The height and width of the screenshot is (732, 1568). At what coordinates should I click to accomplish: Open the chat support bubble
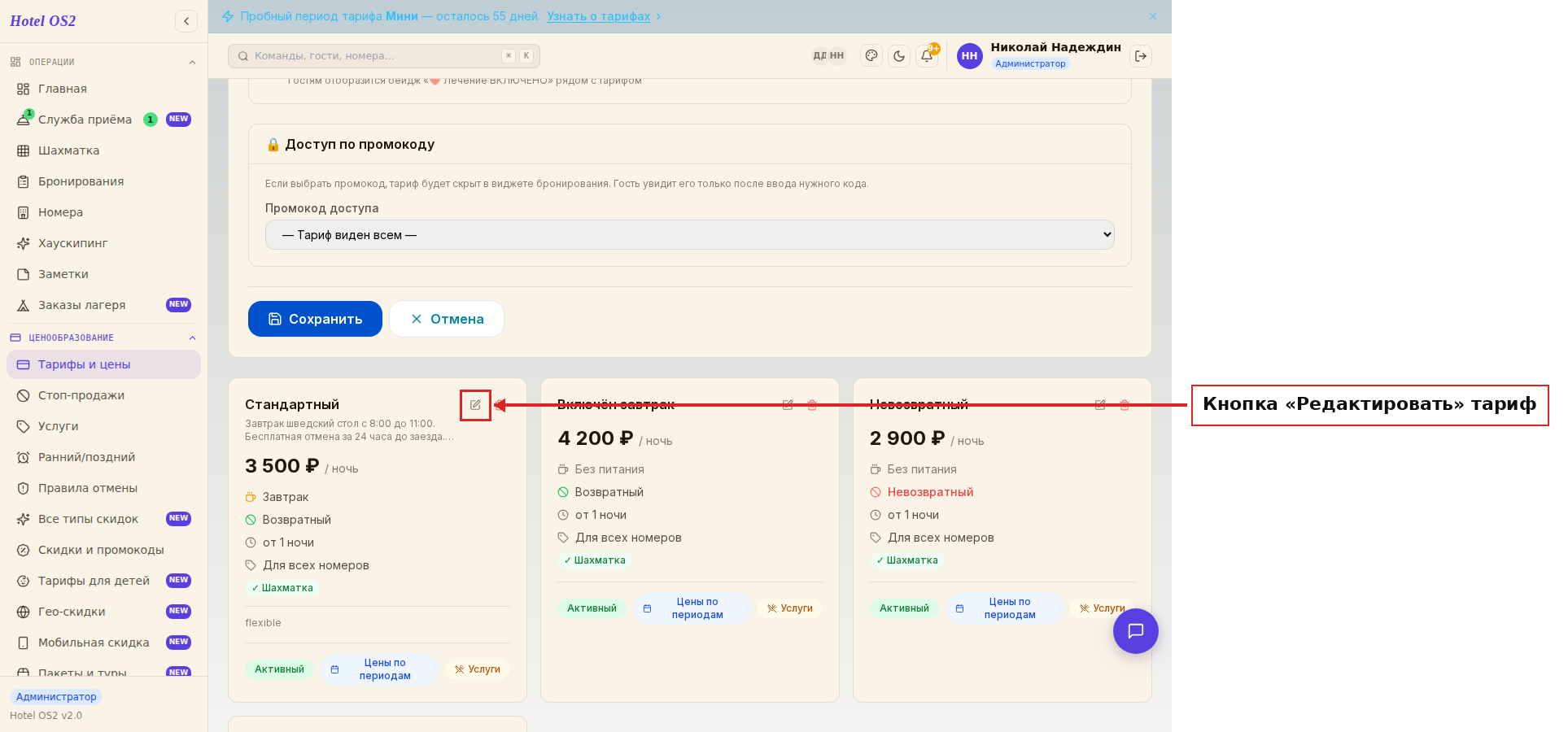pyautogui.click(x=1136, y=631)
